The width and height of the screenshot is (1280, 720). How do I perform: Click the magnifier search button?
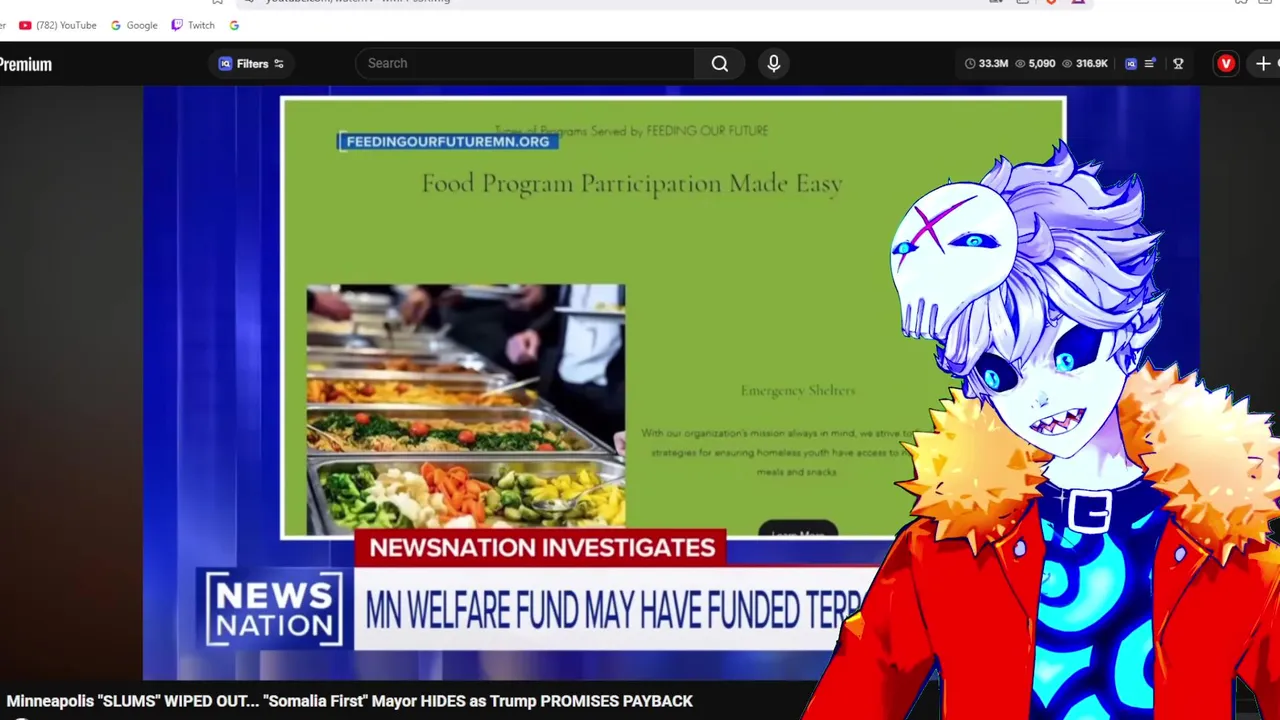click(x=720, y=63)
